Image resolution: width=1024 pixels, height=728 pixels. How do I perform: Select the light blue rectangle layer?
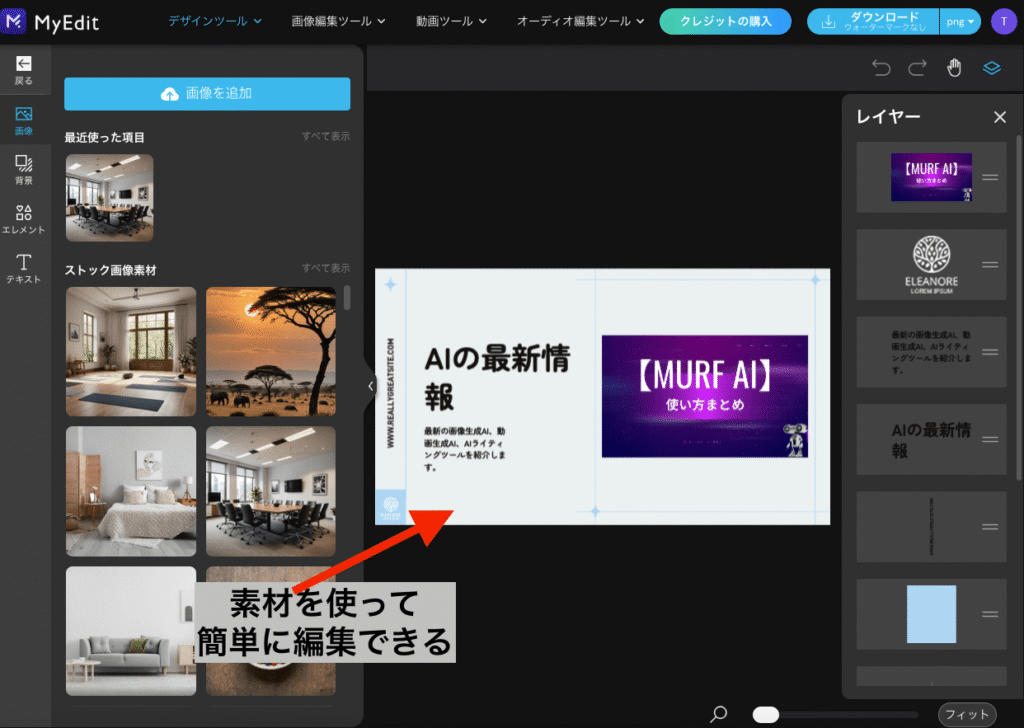[931, 614]
